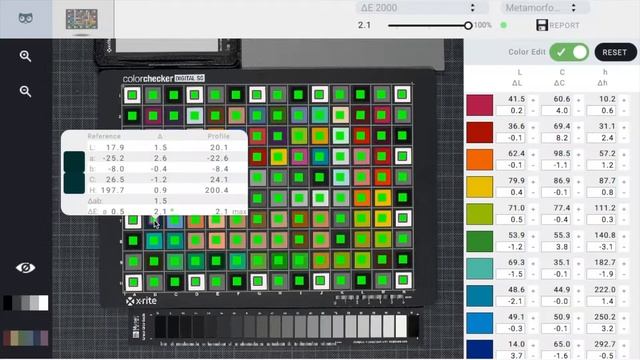Click the REPORT button

(564, 25)
